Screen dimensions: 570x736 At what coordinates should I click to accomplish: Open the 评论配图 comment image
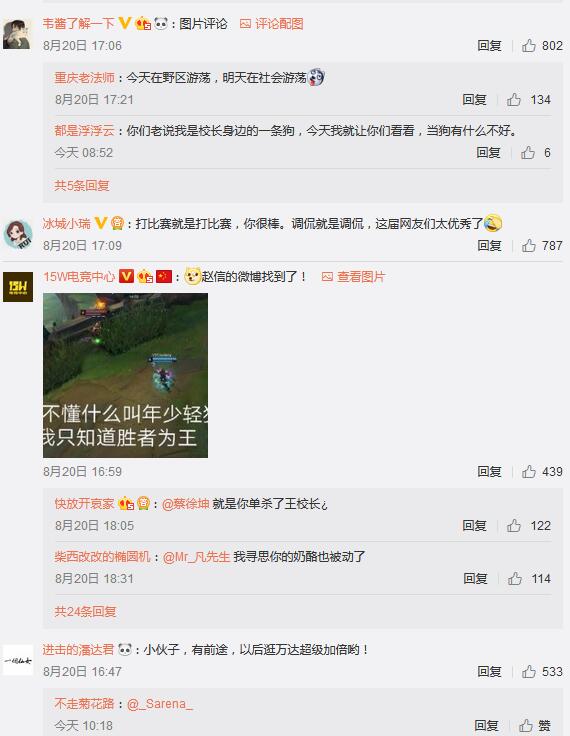pyautogui.click(x=271, y=23)
